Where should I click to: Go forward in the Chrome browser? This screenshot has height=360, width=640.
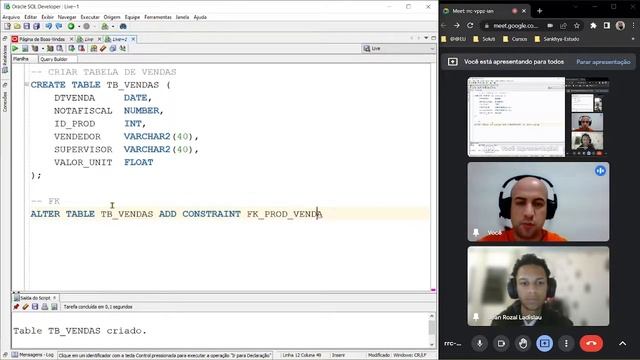click(x=457, y=25)
